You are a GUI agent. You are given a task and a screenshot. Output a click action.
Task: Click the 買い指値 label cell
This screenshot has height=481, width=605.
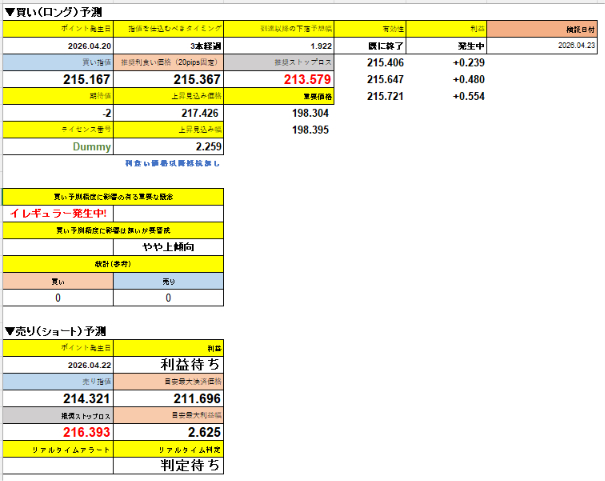pos(58,62)
